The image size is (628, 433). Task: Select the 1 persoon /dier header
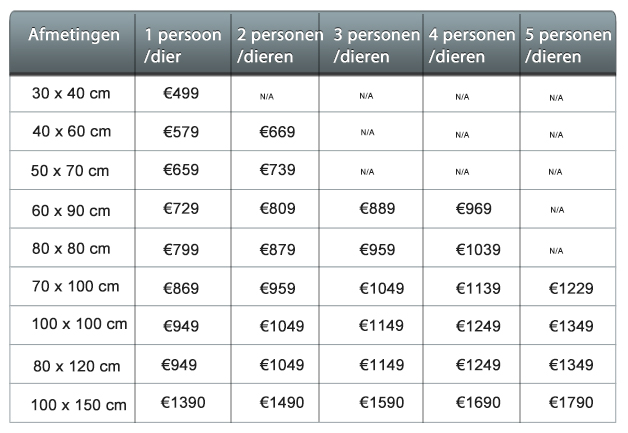coord(183,45)
